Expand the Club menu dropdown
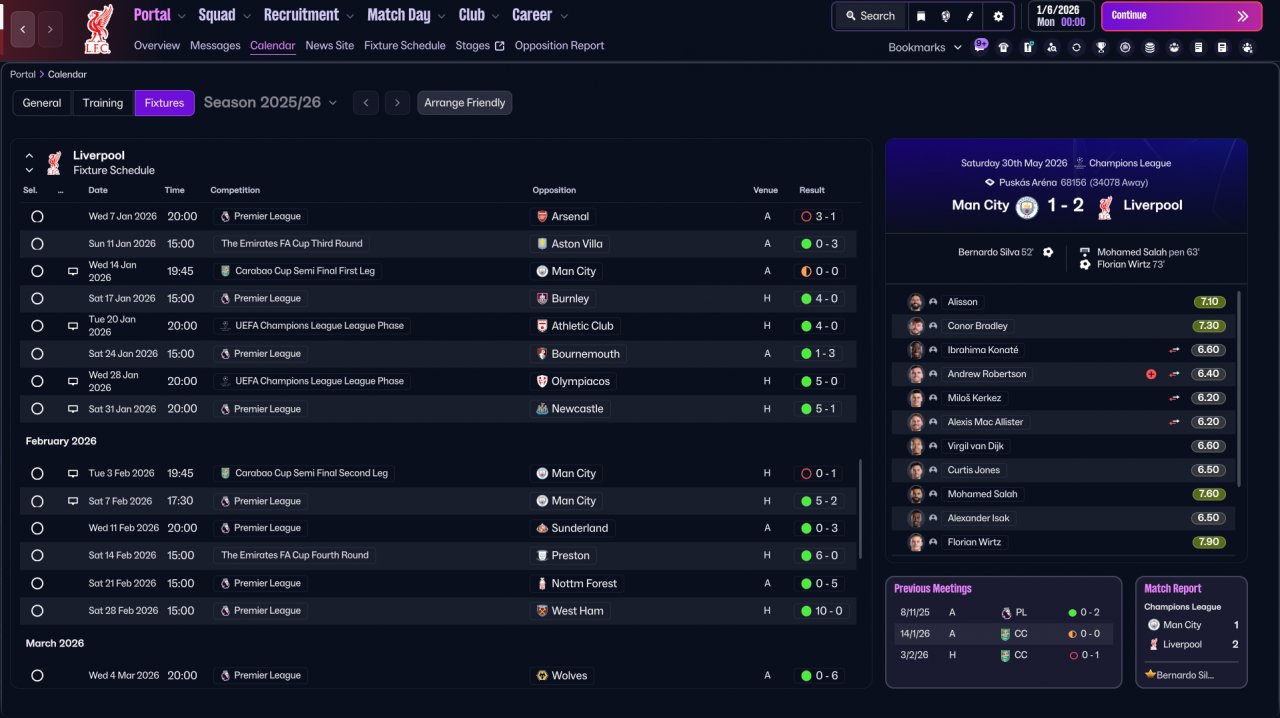This screenshot has width=1280, height=718. (x=495, y=16)
